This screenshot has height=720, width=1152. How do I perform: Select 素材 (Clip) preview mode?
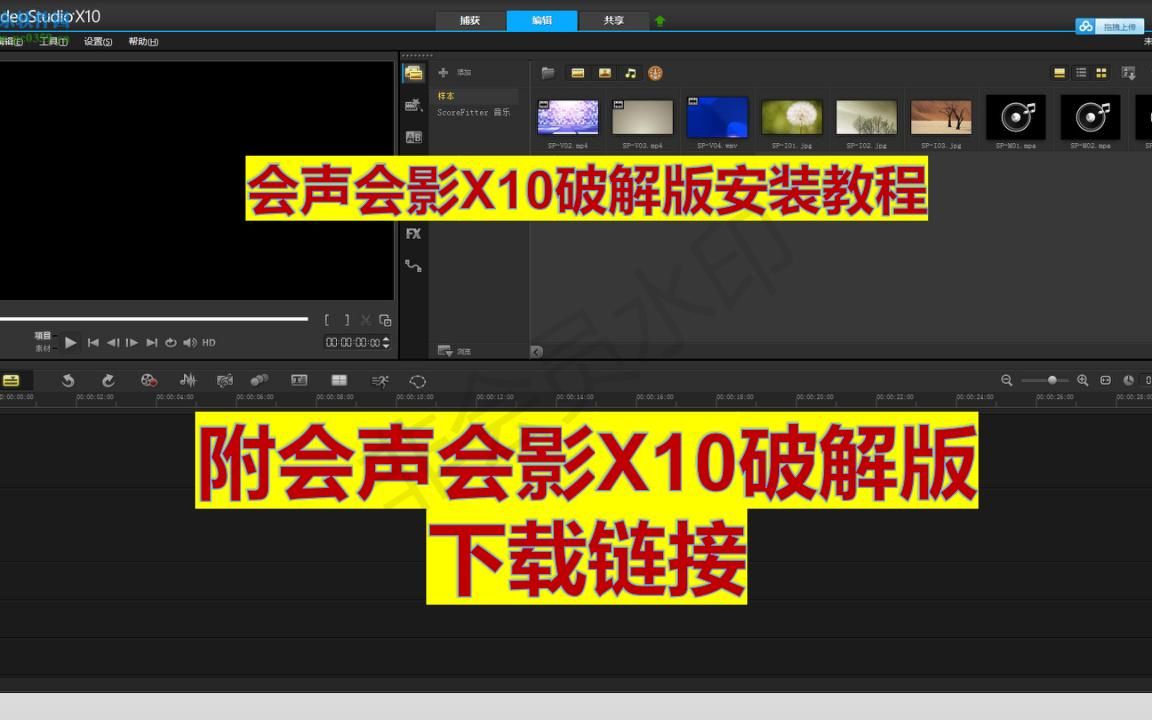pos(43,348)
